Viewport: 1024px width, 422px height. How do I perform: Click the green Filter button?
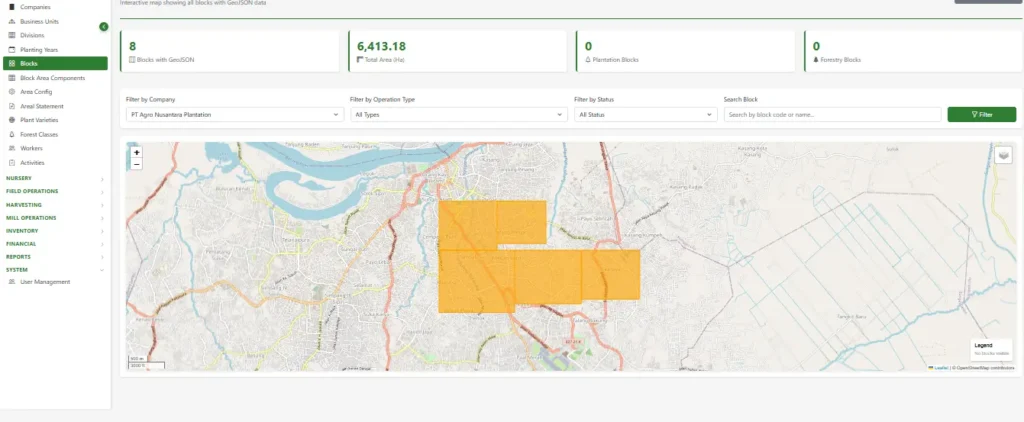tap(982, 114)
